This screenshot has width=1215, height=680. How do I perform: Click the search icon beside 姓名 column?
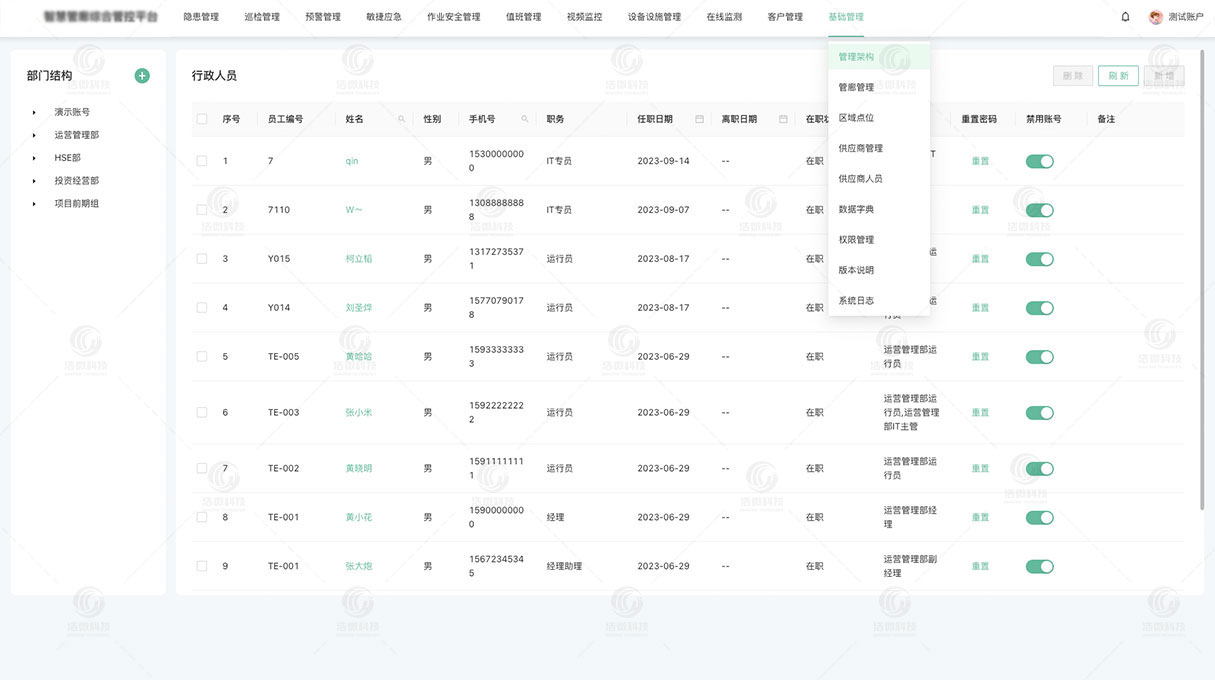pos(402,118)
